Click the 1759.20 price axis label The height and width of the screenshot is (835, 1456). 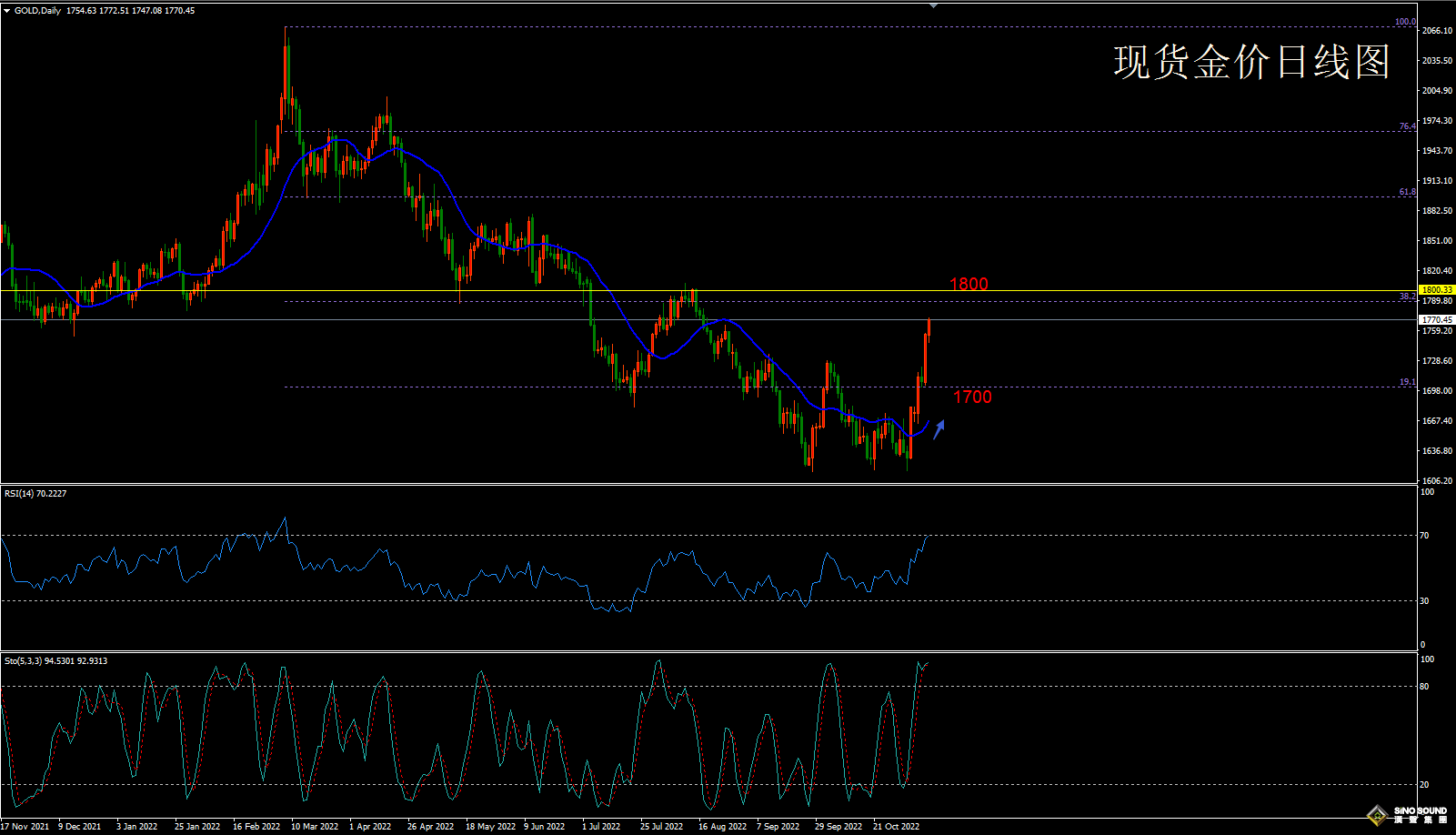click(1438, 331)
